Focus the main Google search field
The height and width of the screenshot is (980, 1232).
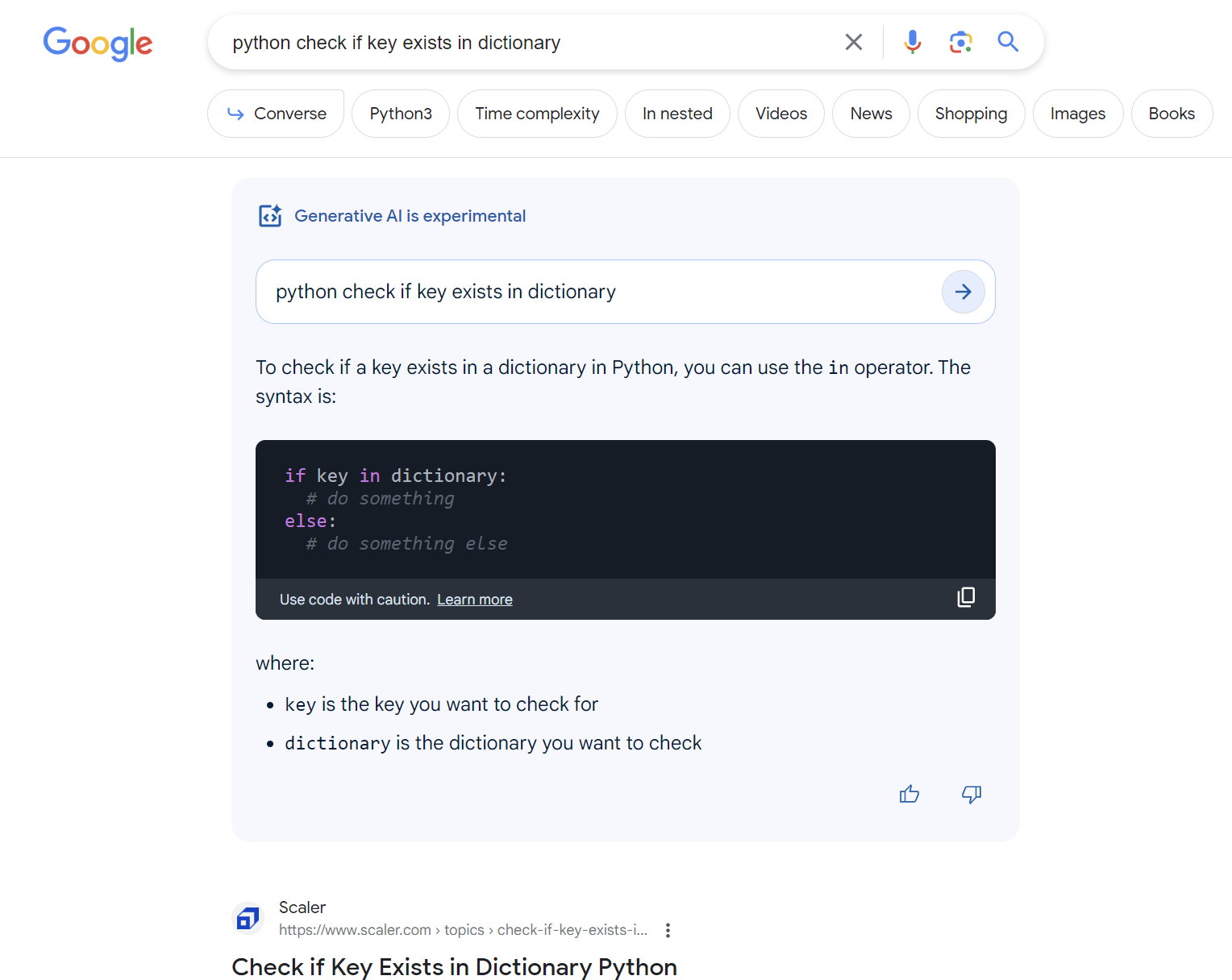pos(524,43)
